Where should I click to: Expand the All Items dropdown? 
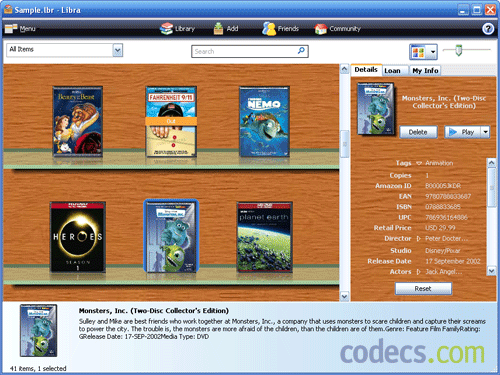point(117,50)
